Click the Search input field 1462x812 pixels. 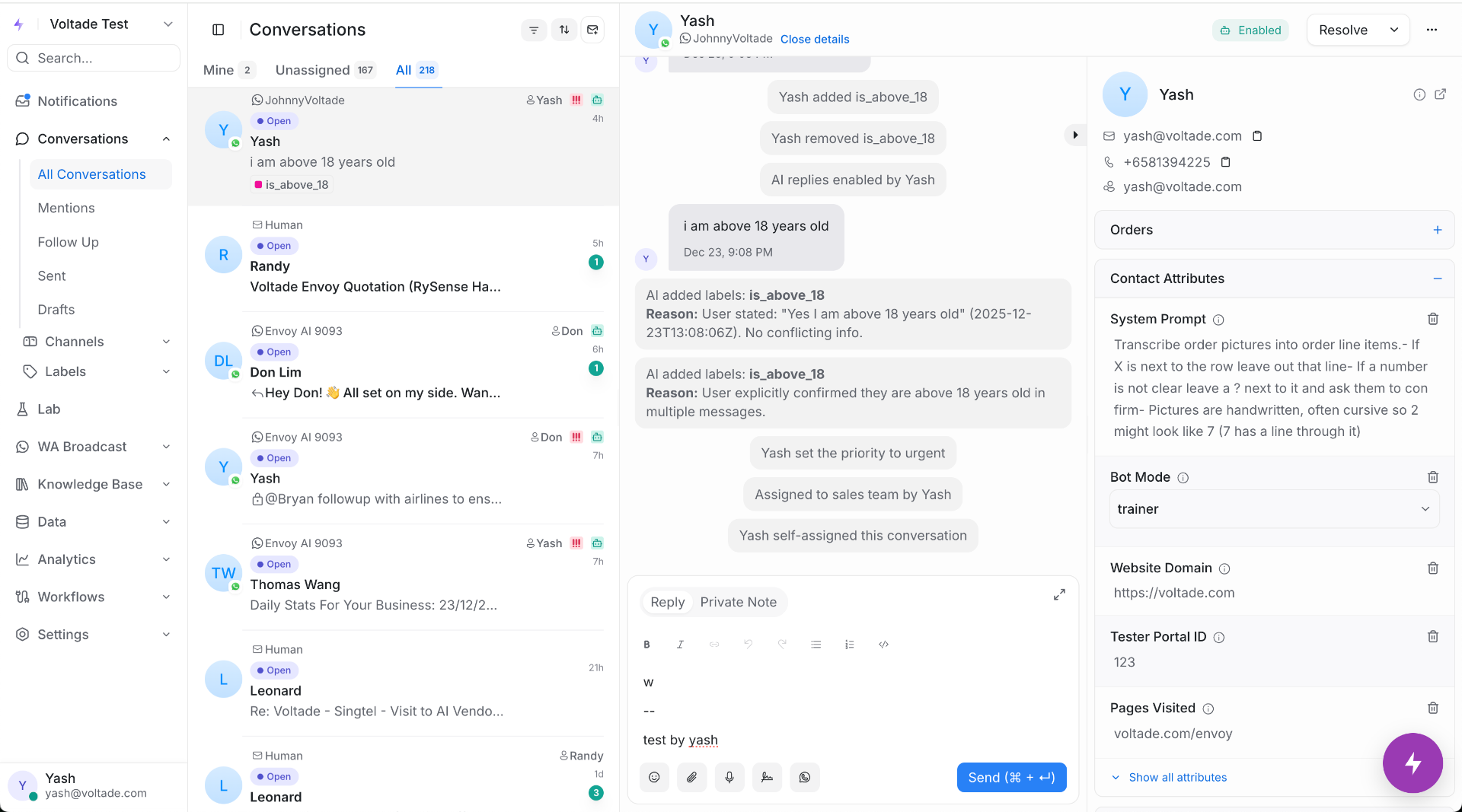point(94,58)
